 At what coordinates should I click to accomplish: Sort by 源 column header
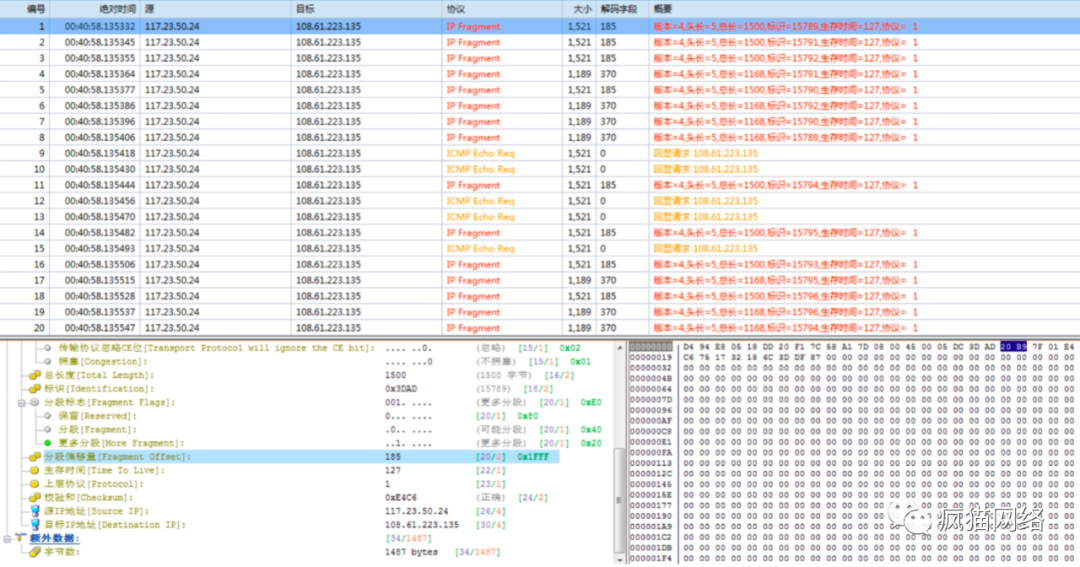[x=216, y=9]
